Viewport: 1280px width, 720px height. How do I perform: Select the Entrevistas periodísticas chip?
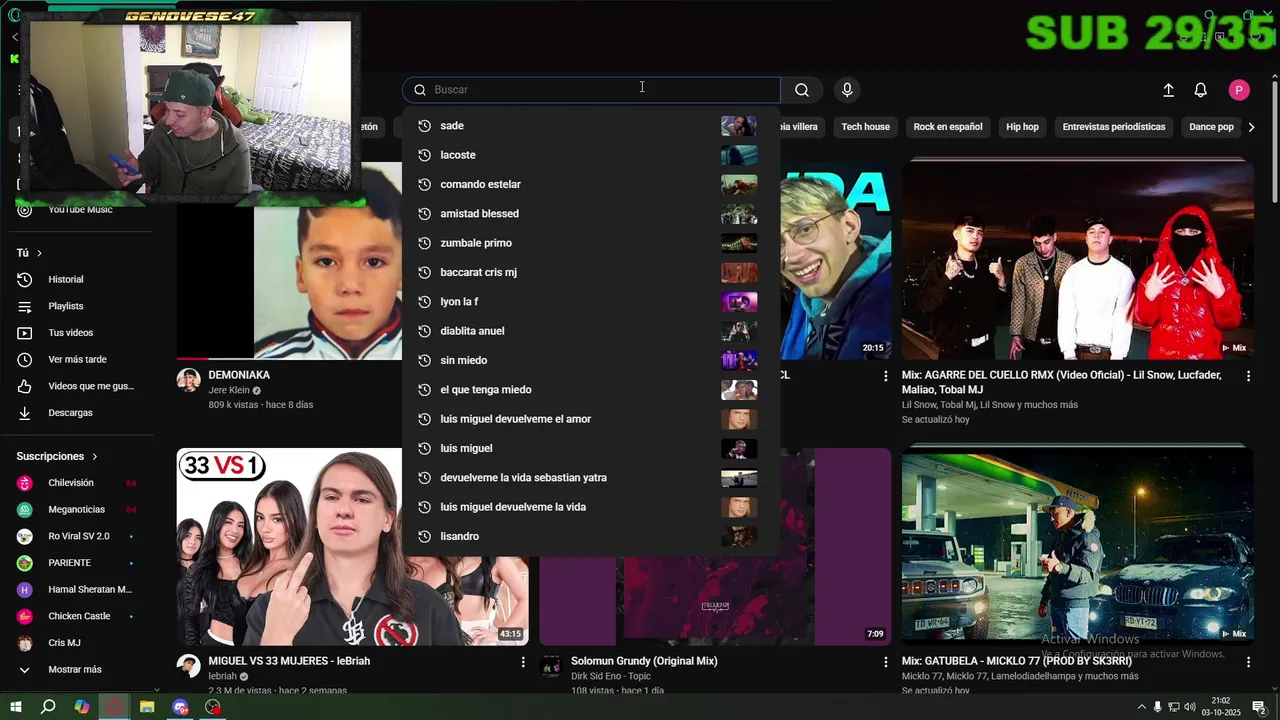(1114, 127)
